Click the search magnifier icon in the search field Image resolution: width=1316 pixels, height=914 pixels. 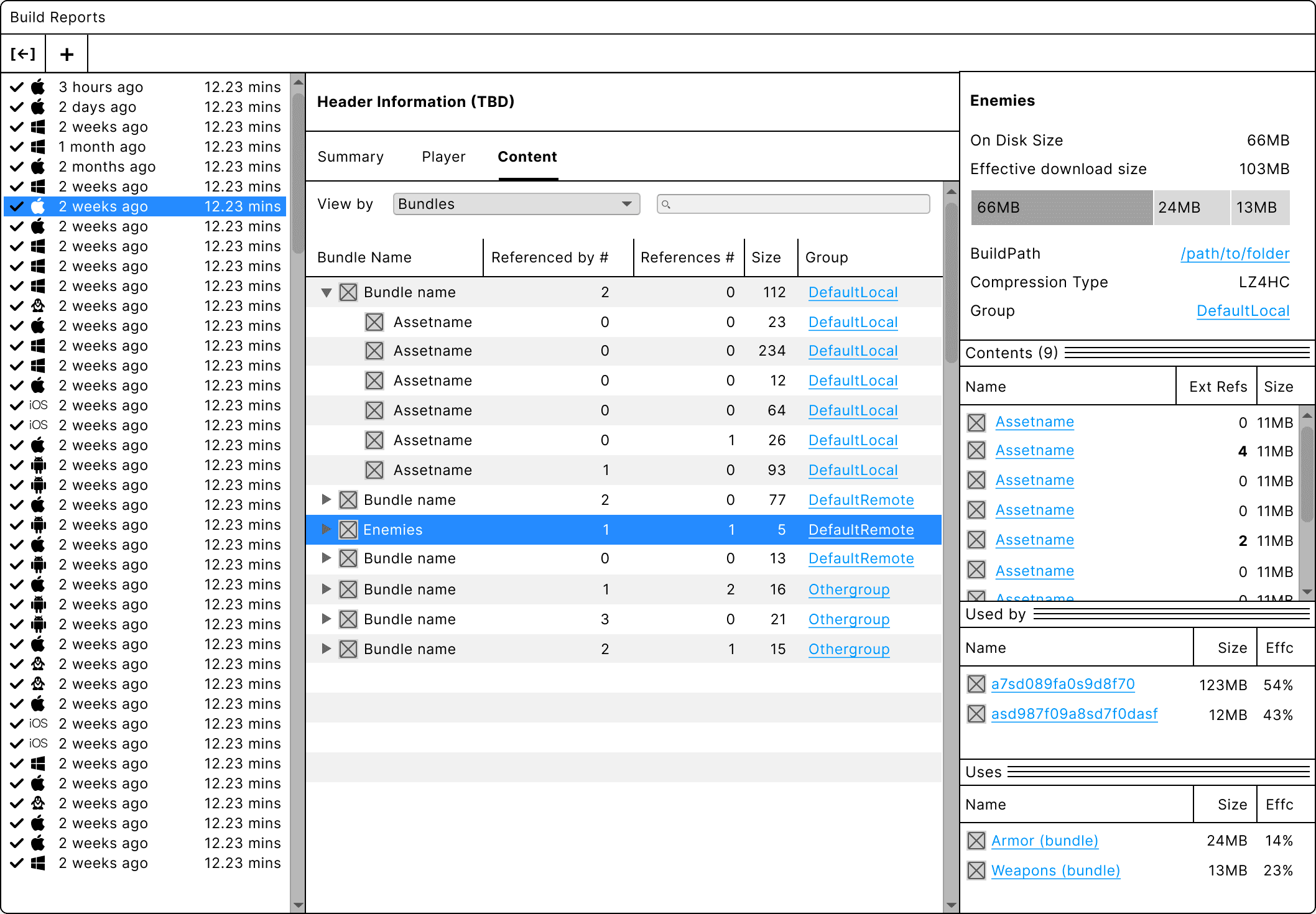tap(667, 203)
